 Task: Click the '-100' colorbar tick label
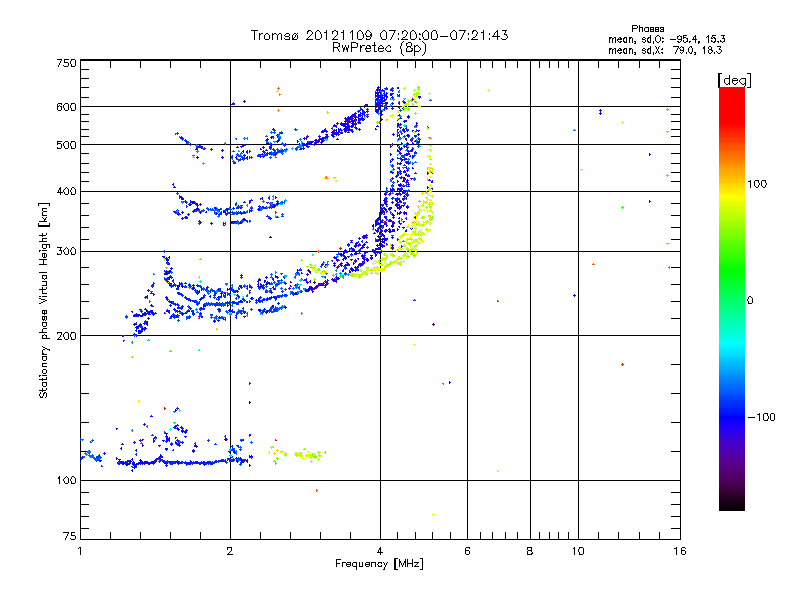762,417
